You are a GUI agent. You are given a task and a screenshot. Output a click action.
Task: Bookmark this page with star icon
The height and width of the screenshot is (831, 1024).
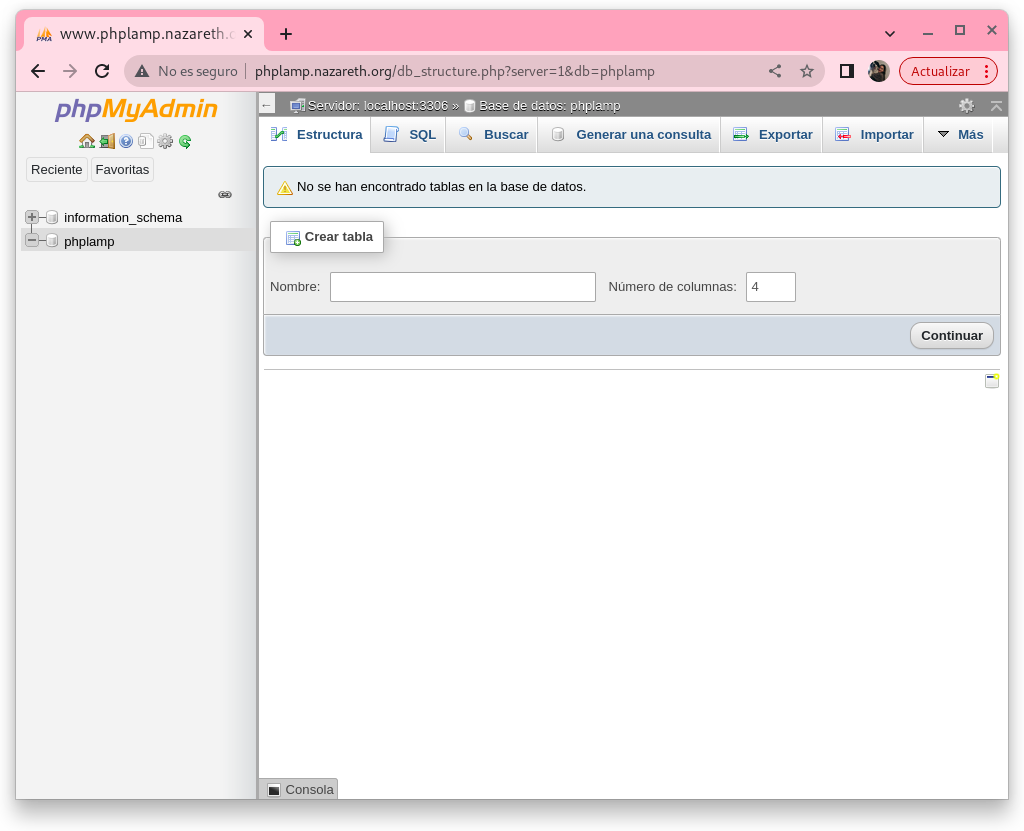click(x=807, y=71)
